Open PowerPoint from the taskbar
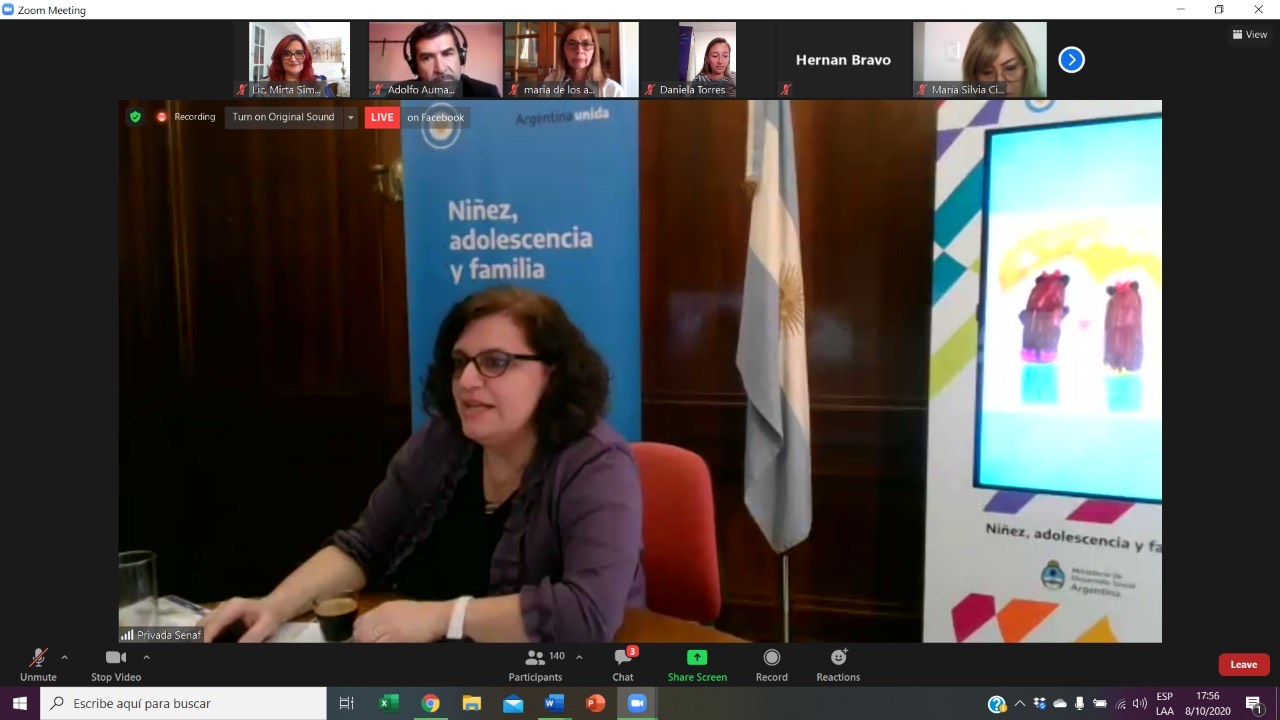Screen dimensions: 1280x720 coord(595,703)
